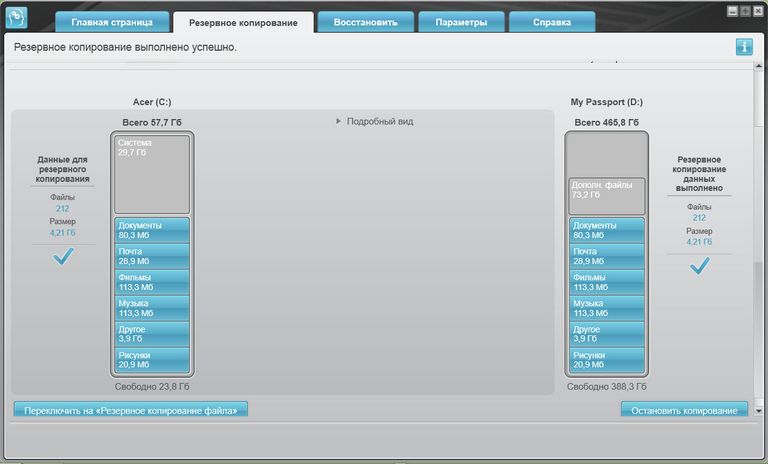Click Переключить на «Резервное копирование файла»

pos(131,410)
